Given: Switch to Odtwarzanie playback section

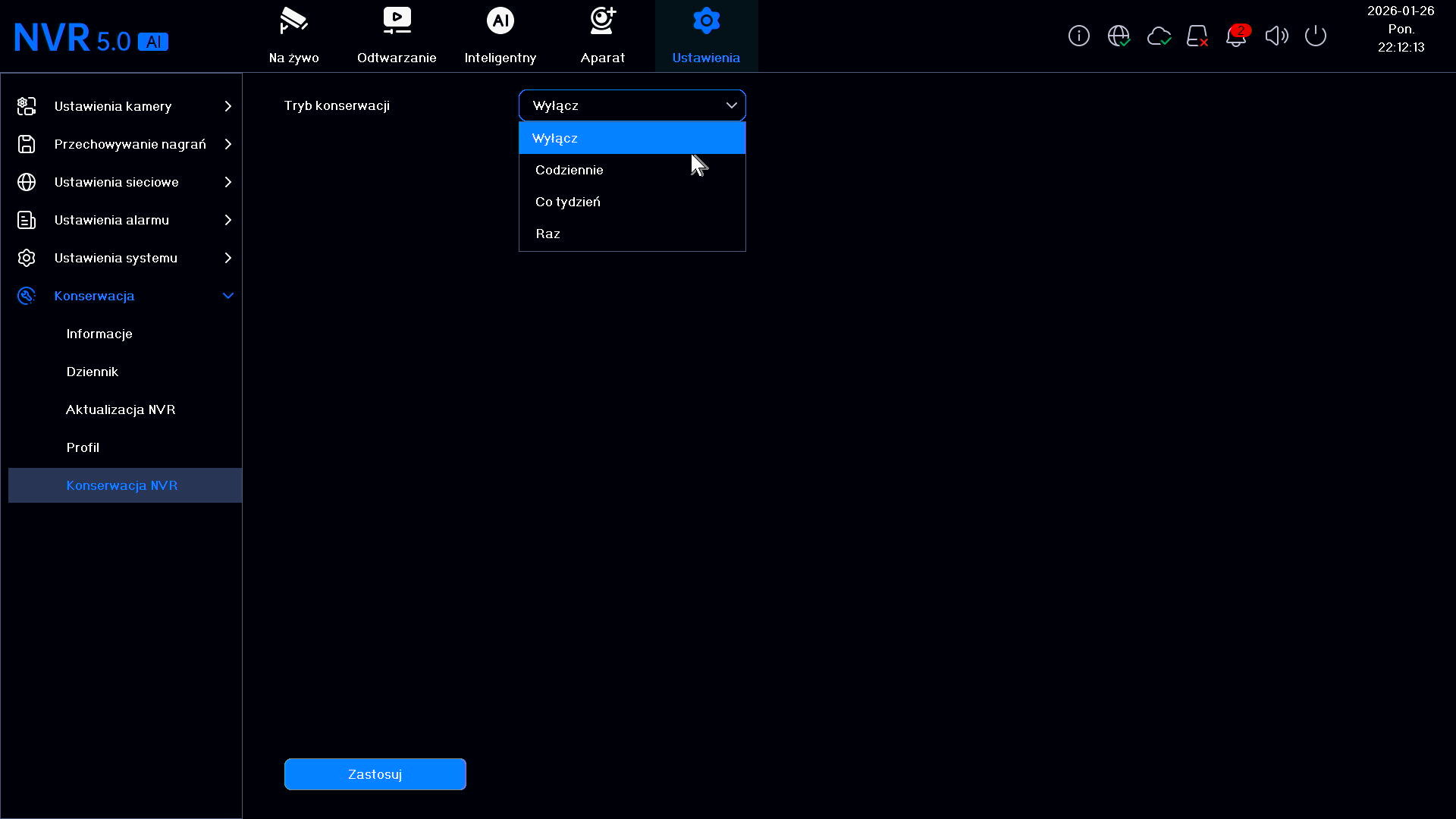Looking at the screenshot, I should [397, 36].
